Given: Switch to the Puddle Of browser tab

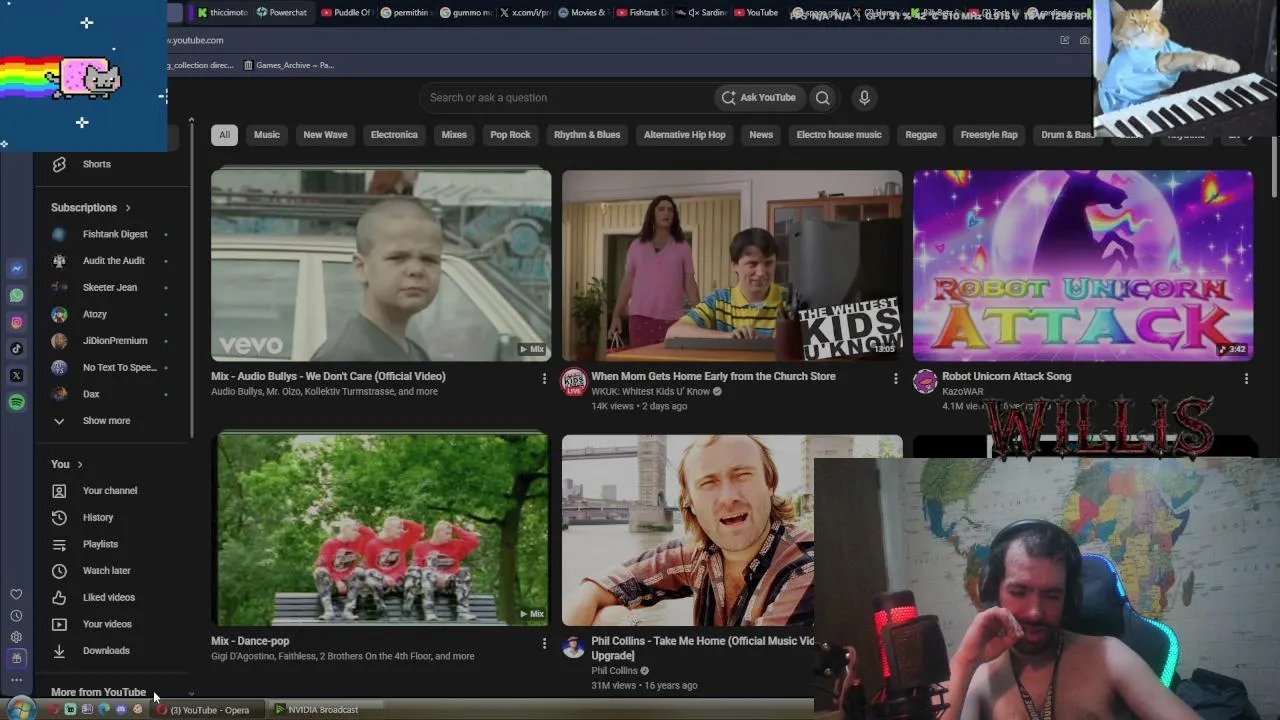Looking at the screenshot, I should pyautogui.click(x=346, y=13).
